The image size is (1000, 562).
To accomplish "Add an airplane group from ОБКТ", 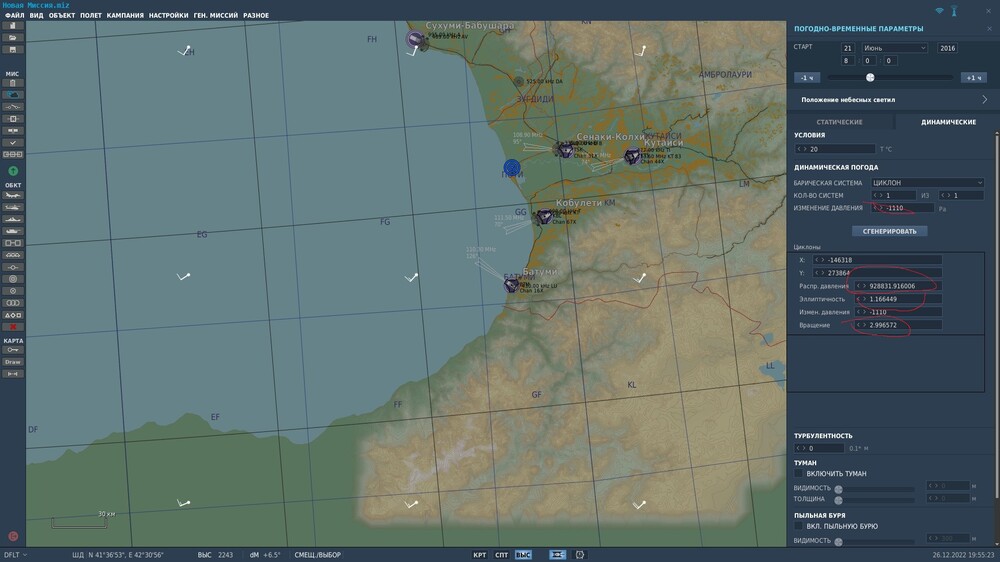I will 13,195.
